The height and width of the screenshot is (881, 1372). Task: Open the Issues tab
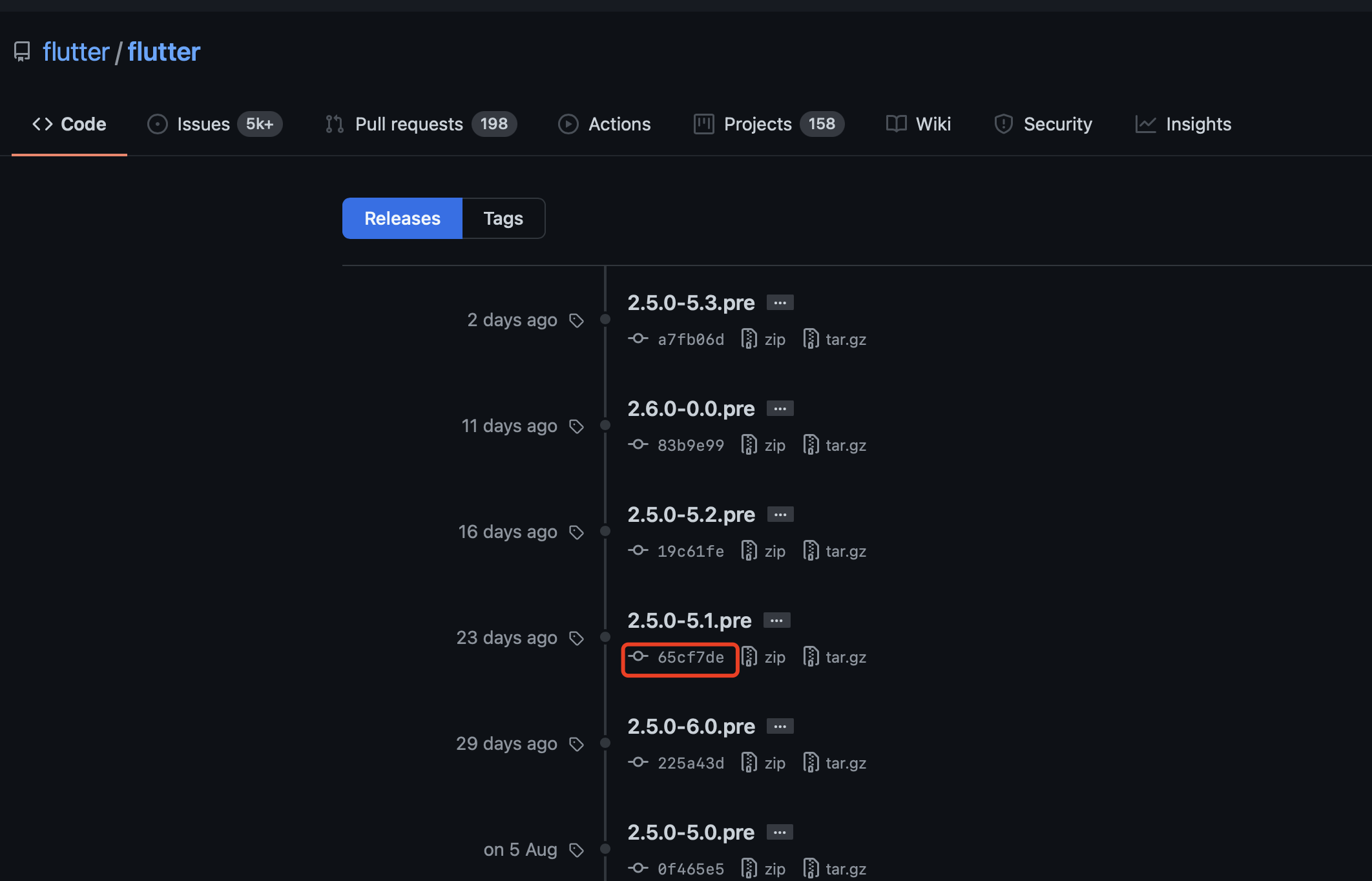point(214,124)
